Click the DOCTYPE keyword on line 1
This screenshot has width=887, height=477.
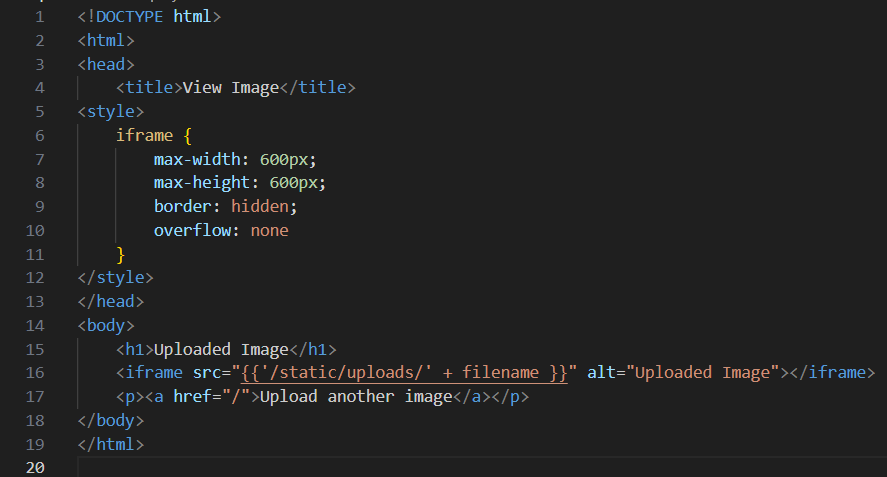[x=130, y=16]
